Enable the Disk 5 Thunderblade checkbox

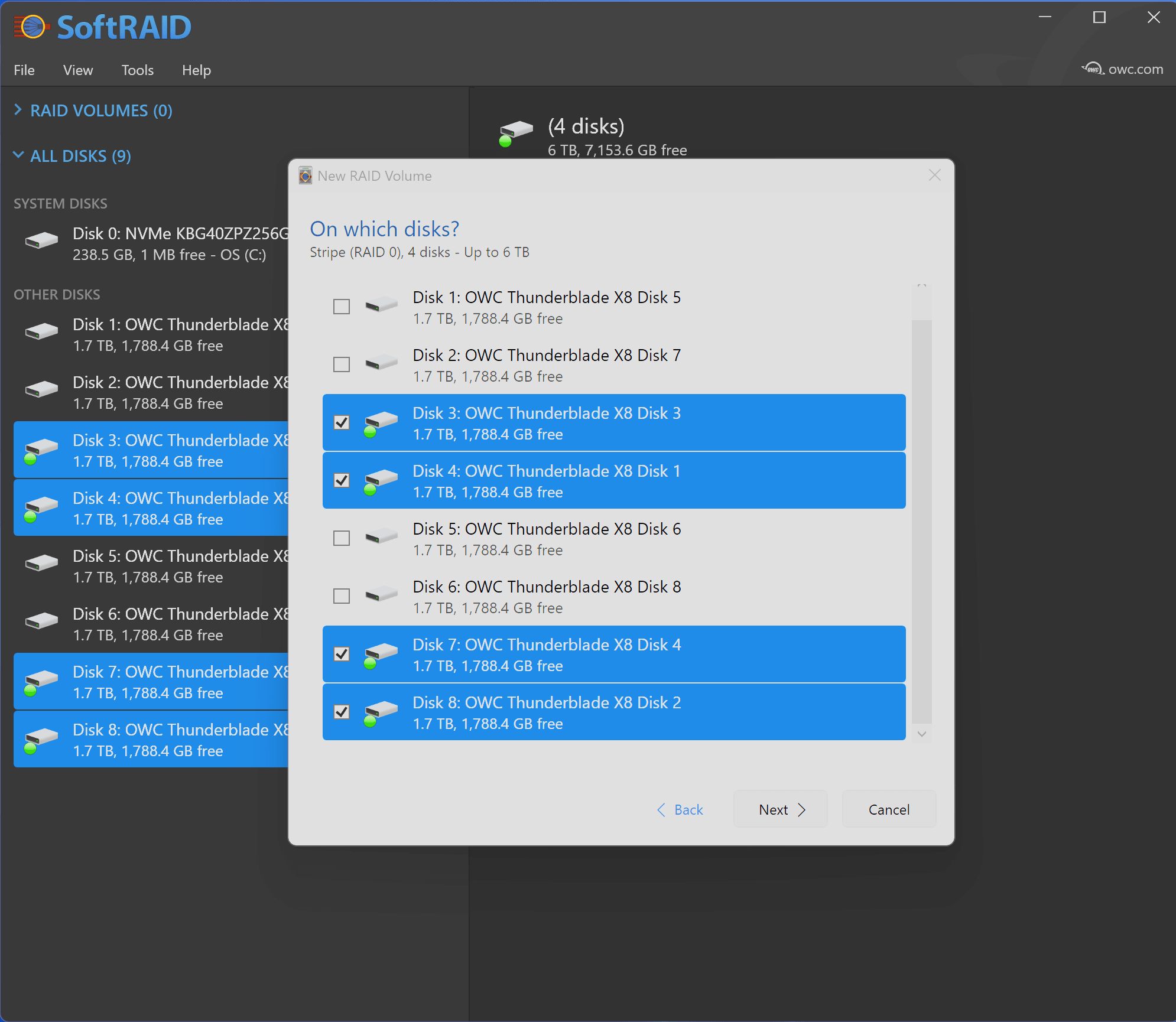click(x=342, y=538)
